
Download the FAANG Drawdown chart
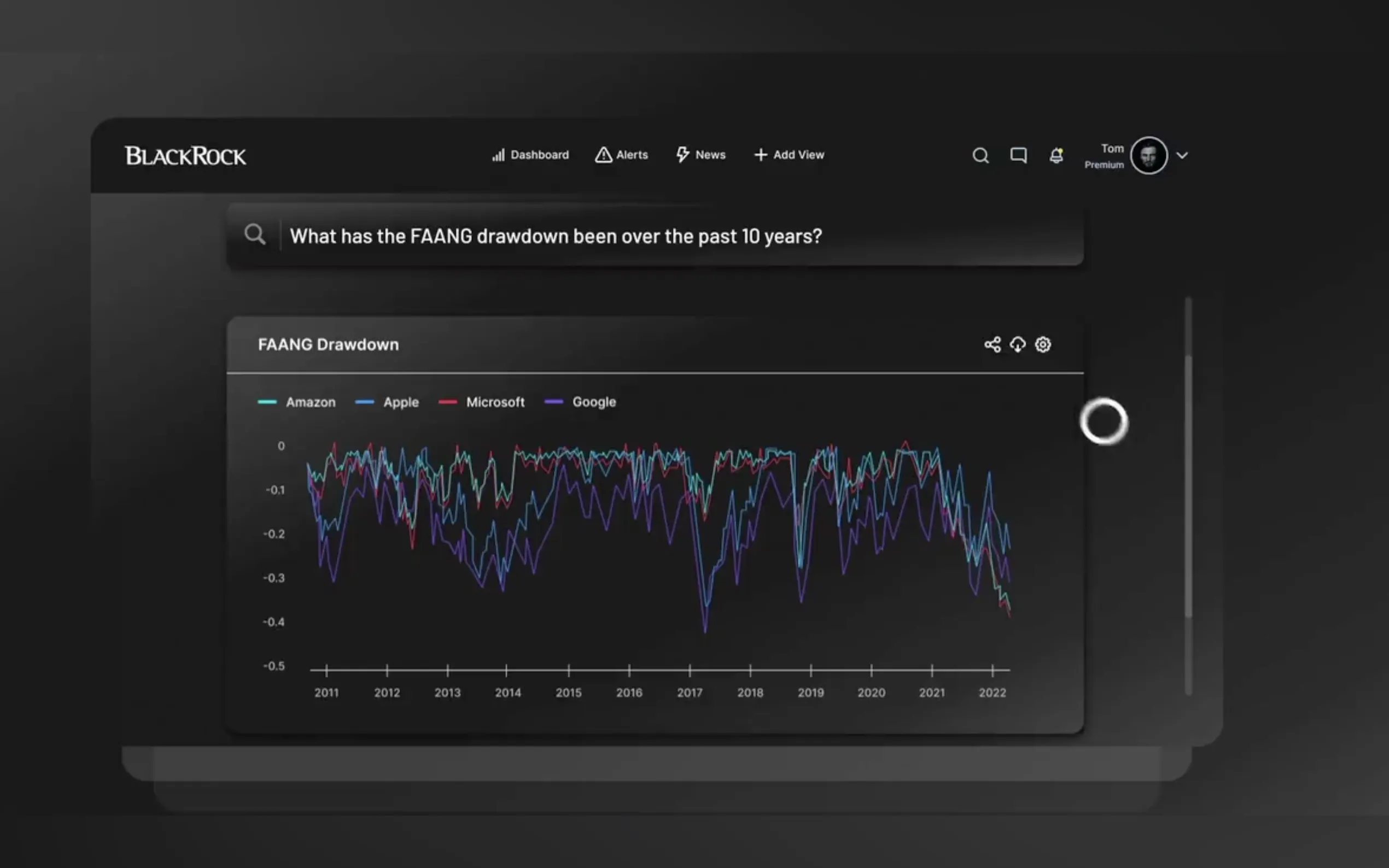click(1018, 344)
